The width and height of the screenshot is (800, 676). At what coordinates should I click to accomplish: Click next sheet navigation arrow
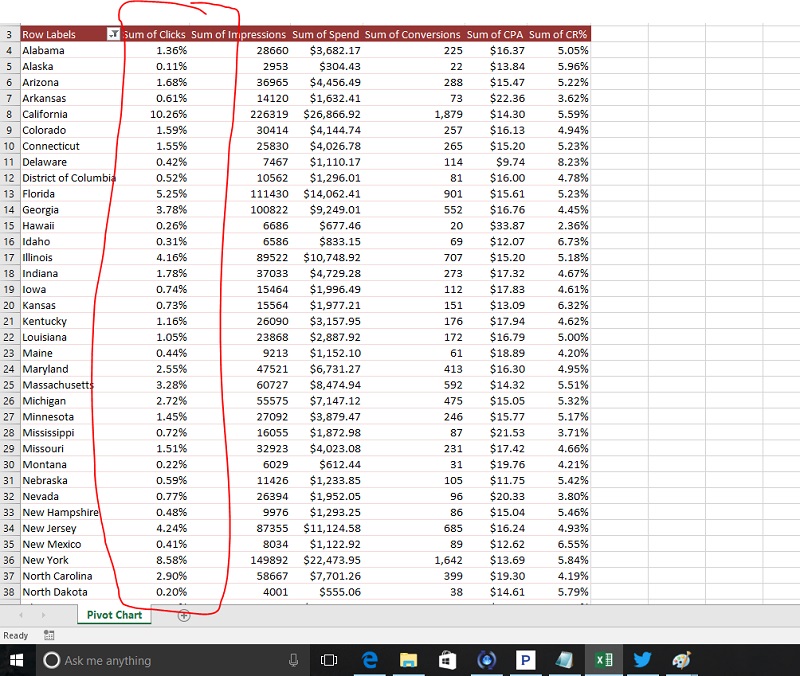[x=43, y=615]
